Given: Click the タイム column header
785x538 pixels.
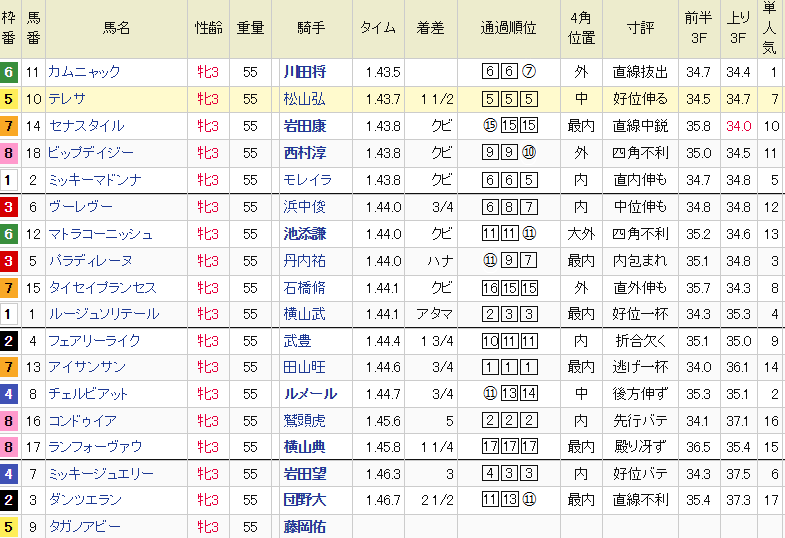Looking at the screenshot, I should coord(378,29).
